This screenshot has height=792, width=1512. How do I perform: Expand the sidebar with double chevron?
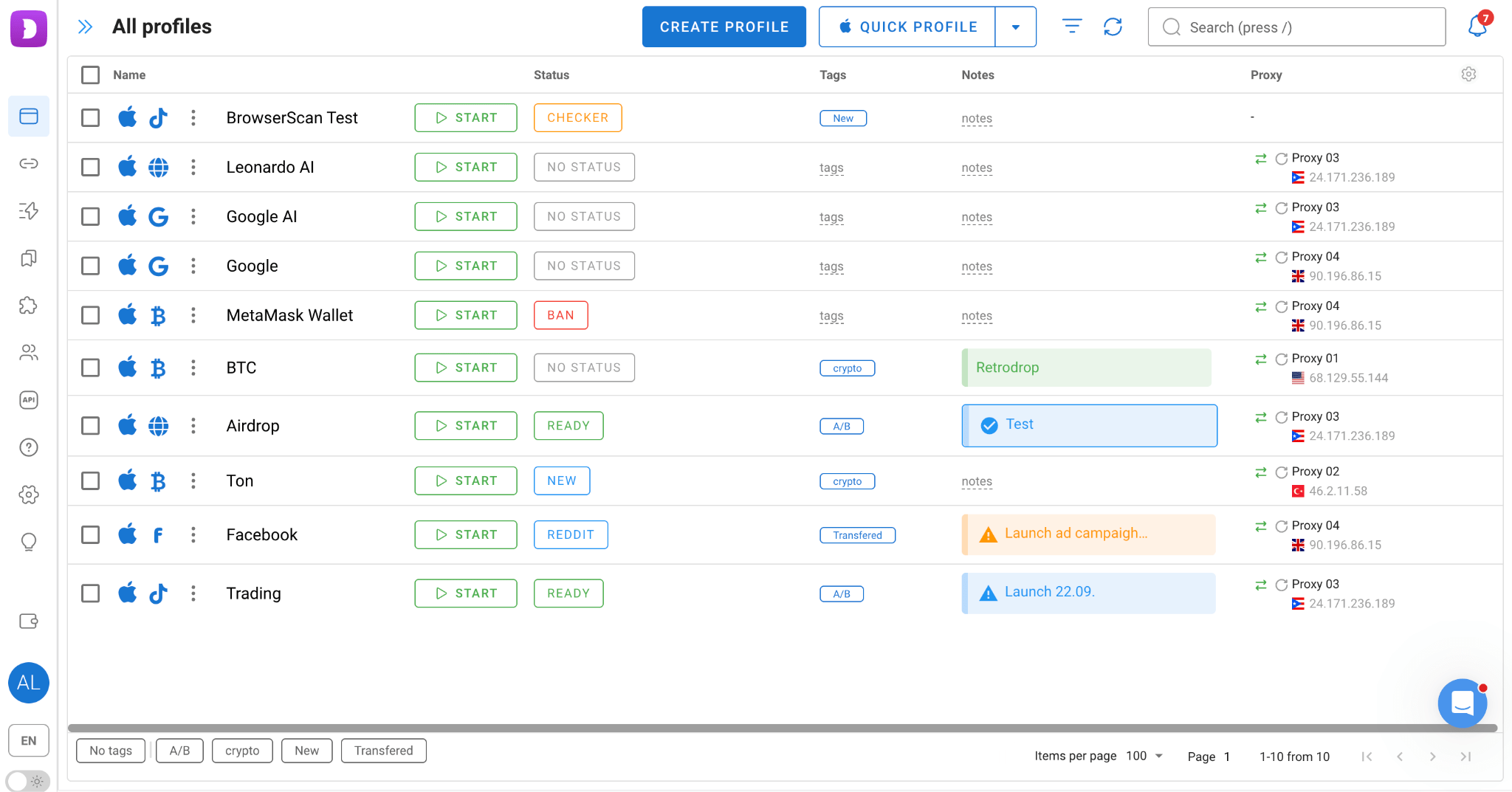coord(86,27)
